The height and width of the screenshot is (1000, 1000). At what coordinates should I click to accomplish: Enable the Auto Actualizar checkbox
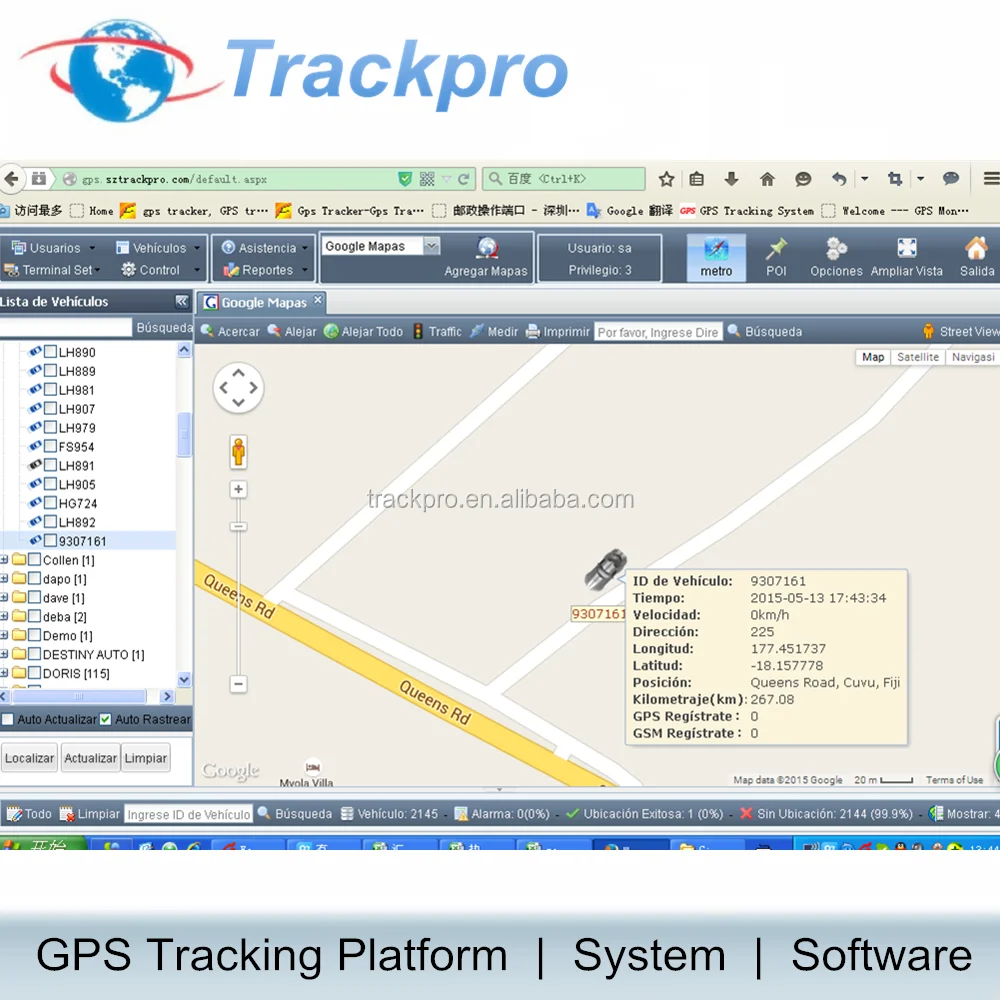(x=8, y=719)
